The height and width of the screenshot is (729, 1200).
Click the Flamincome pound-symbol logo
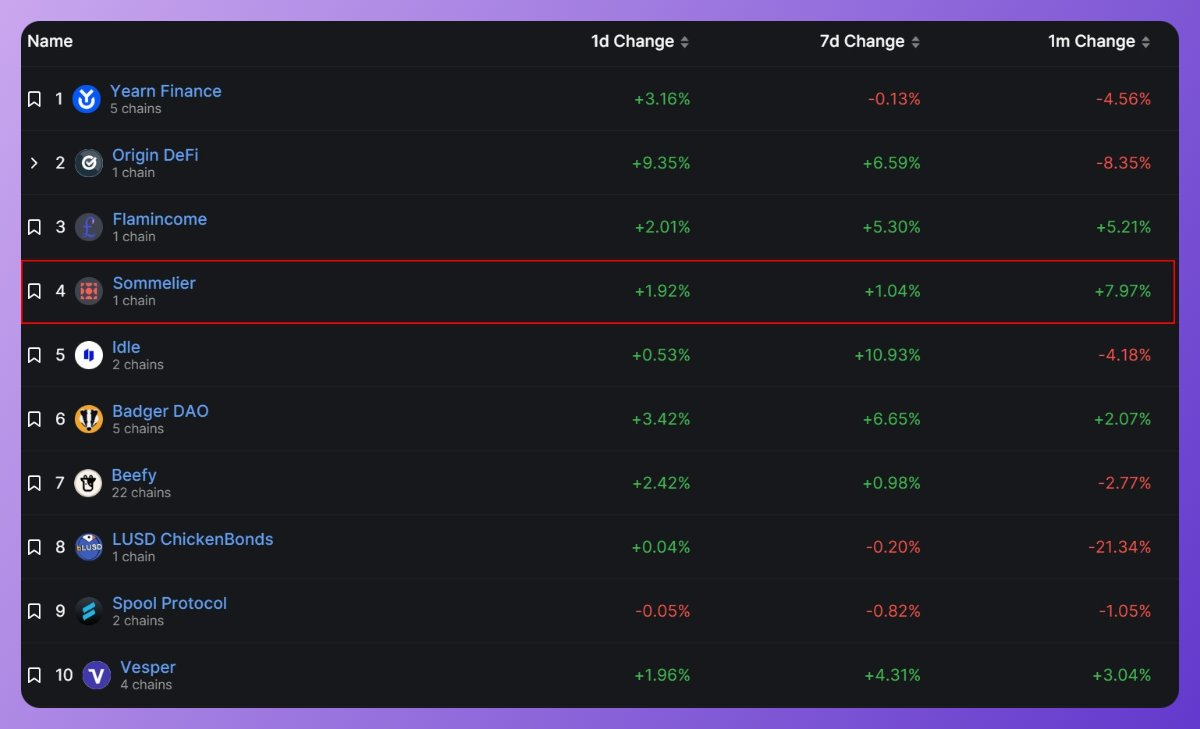pos(87,227)
